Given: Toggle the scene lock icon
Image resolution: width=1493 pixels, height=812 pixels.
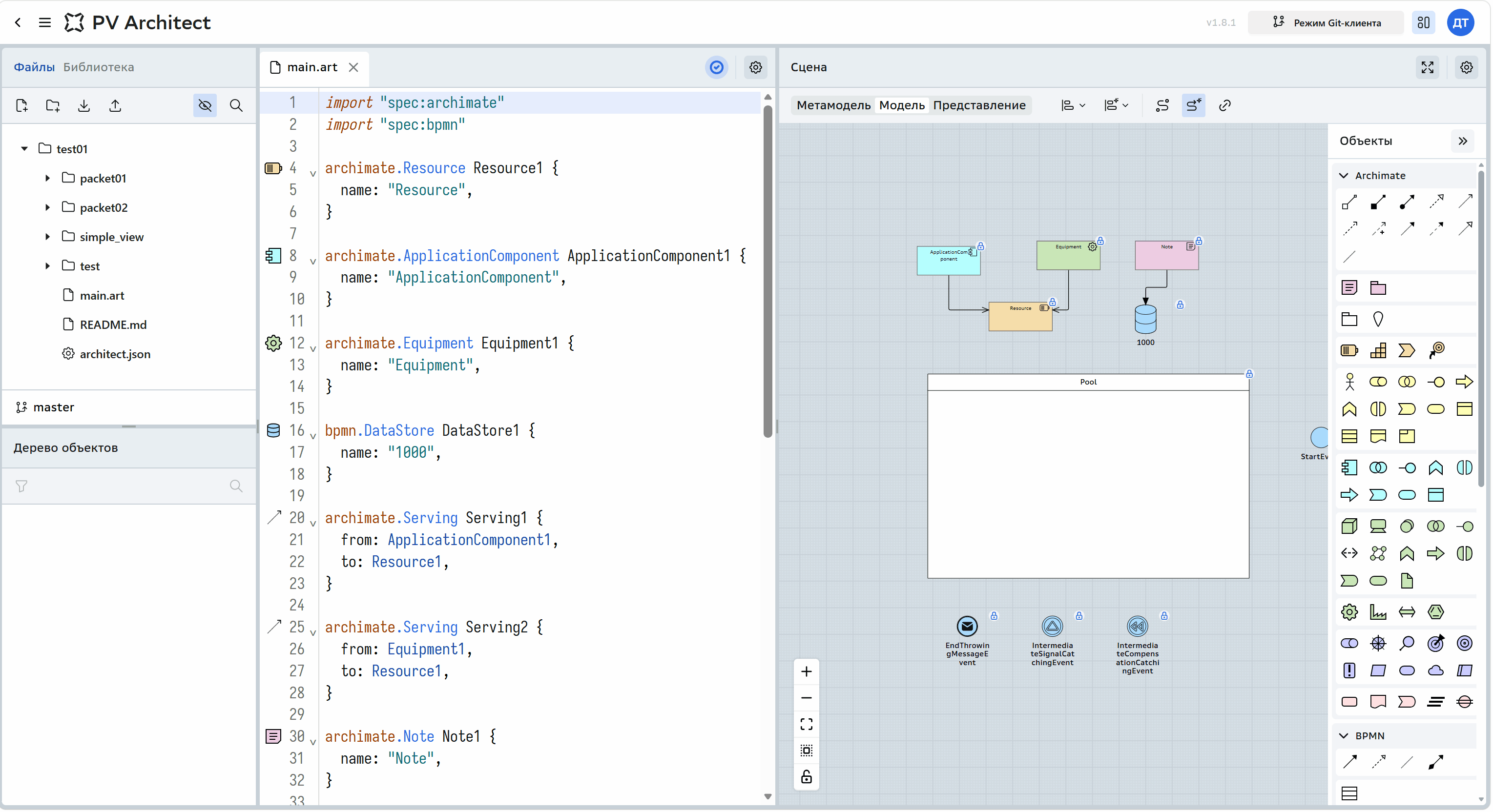Looking at the screenshot, I should (806, 777).
